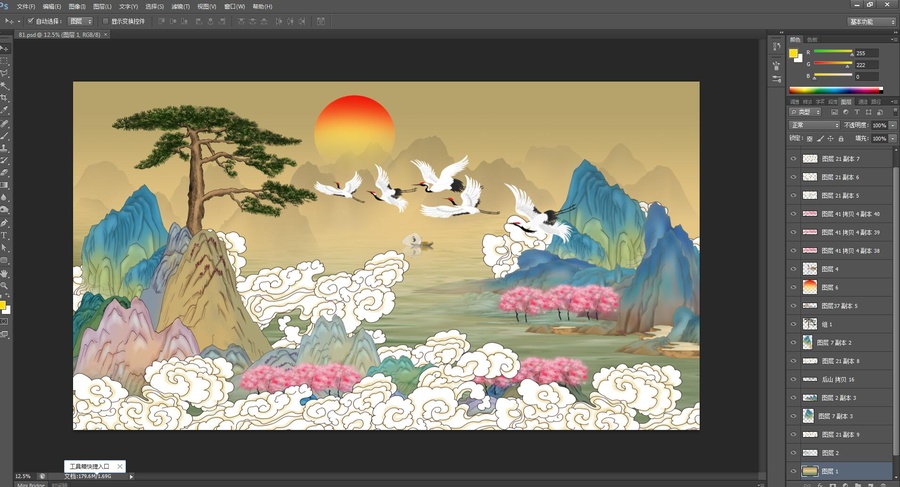This screenshot has height=487, width=900.
Task: Switch to the 通道 channels tab
Action: point(862,102)
